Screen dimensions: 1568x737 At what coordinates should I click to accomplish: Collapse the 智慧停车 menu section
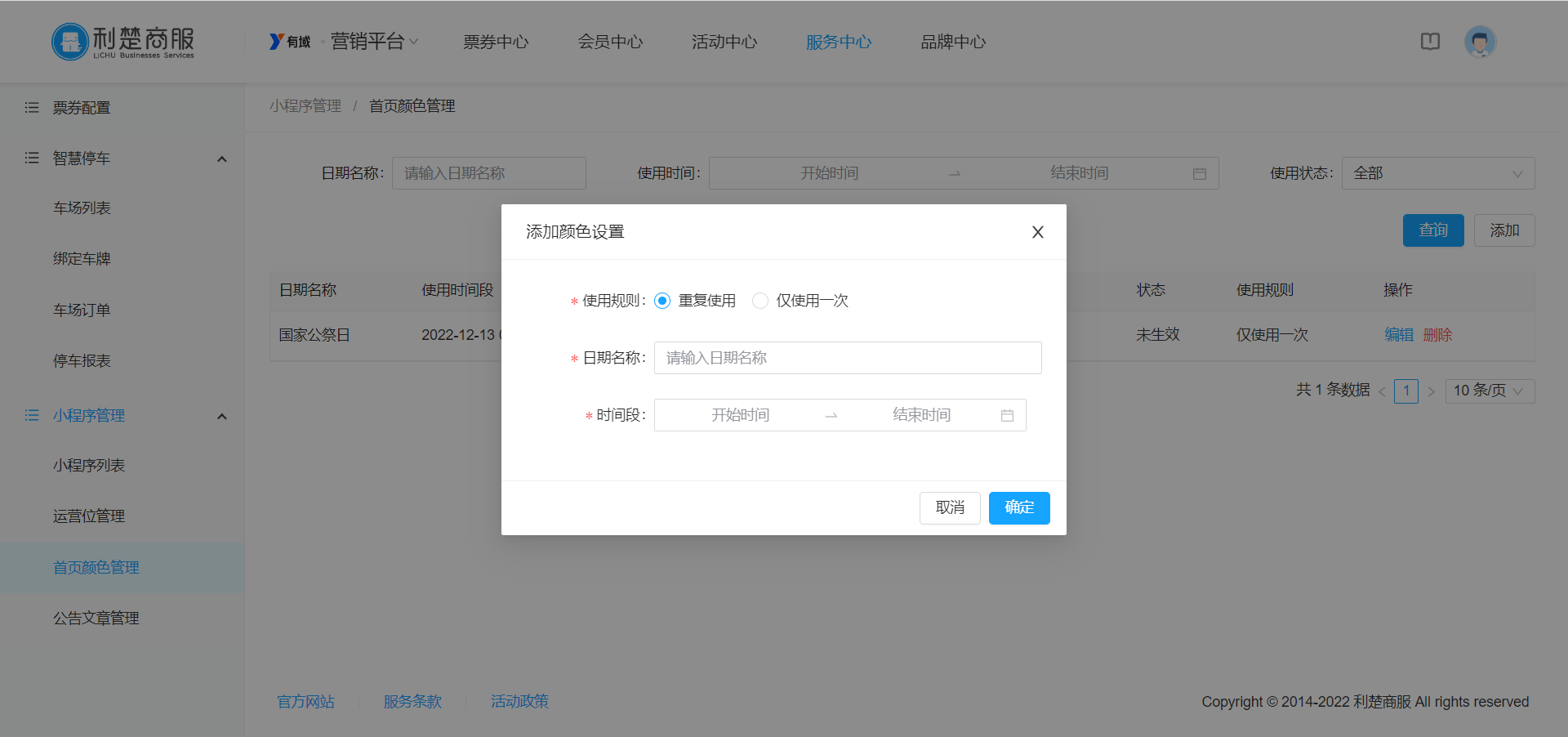pyautogui.click(x=221, y=159)
